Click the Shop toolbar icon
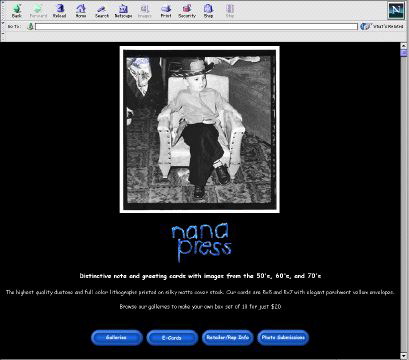Image resolution: width=409 pixels, height=360 pixels. tap(208, 11)
